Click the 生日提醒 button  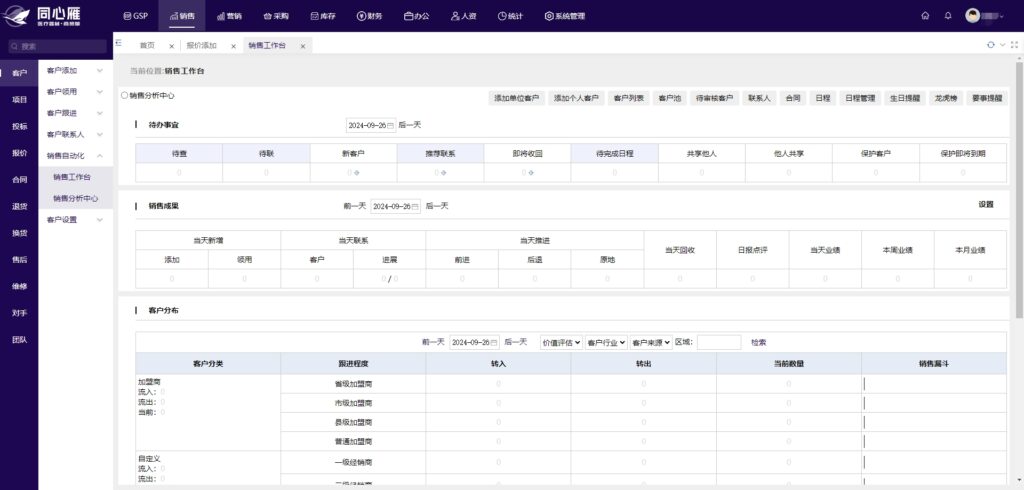click(904, 98)
